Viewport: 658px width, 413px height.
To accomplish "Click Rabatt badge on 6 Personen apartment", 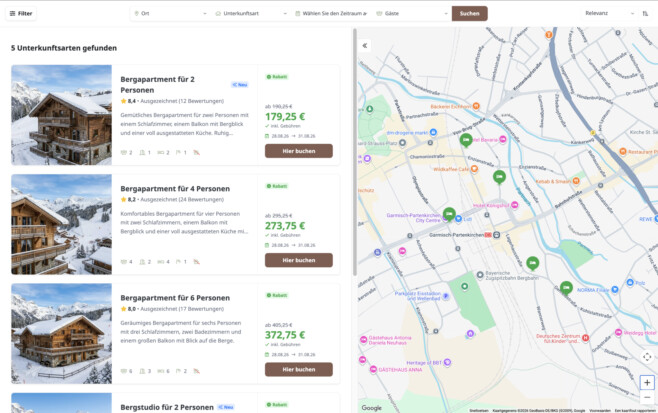I will coord(277,295).
